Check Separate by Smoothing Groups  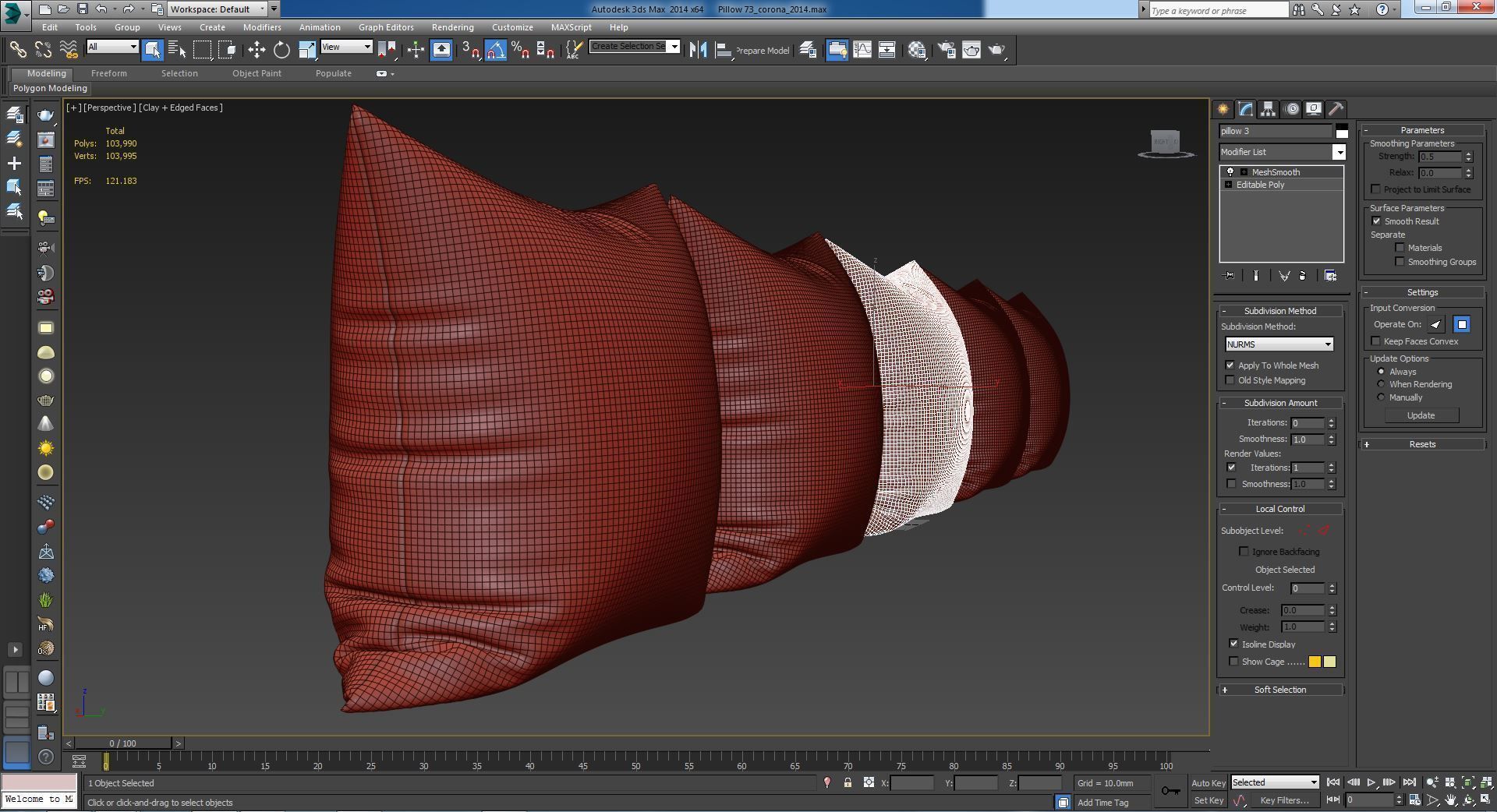coord(1400,262)
